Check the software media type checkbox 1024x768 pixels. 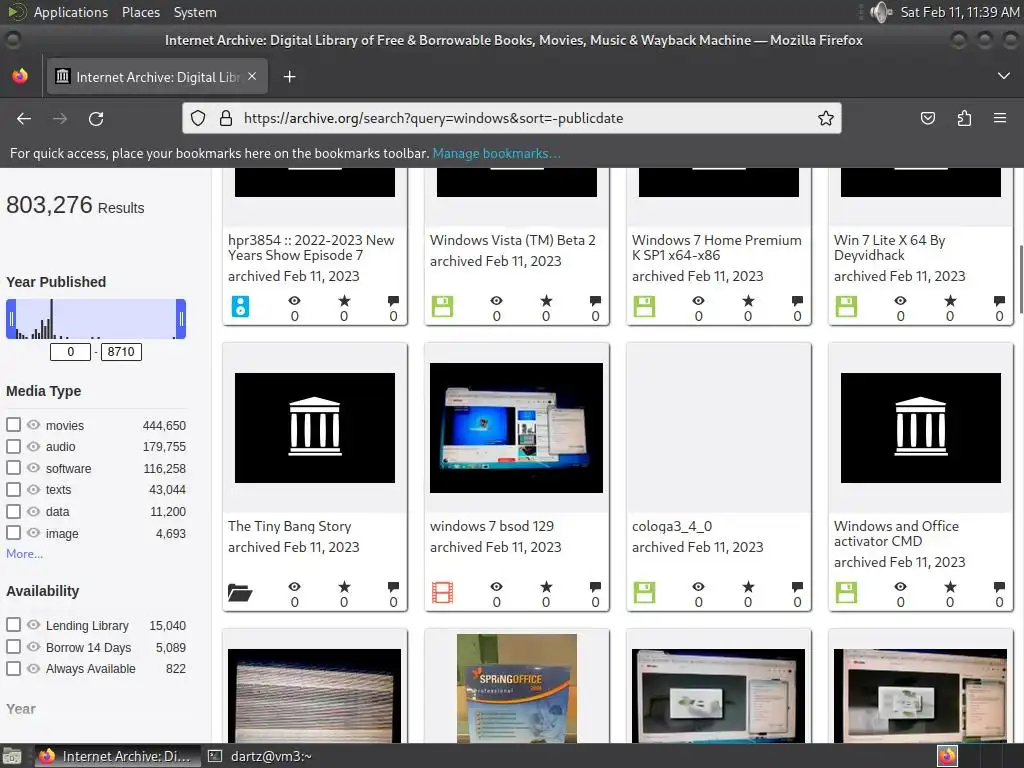(x=13, y=468)
